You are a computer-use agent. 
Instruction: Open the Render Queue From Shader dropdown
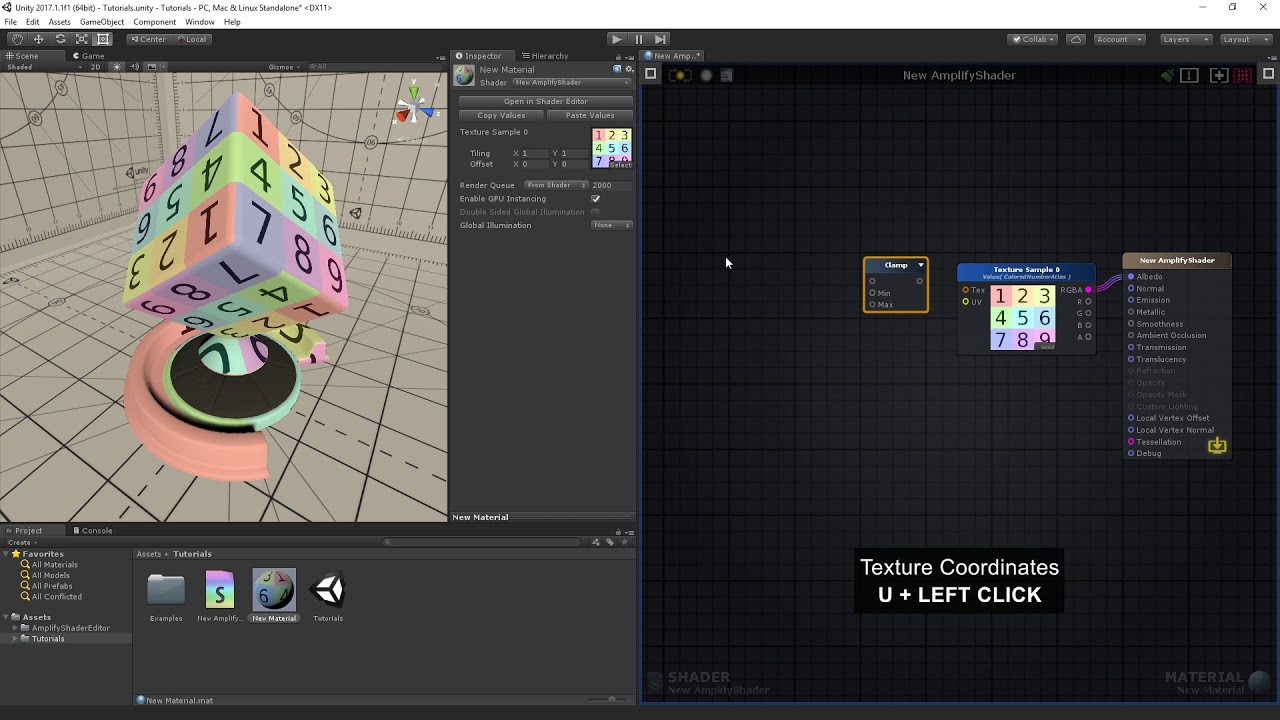tap(556, 185)
